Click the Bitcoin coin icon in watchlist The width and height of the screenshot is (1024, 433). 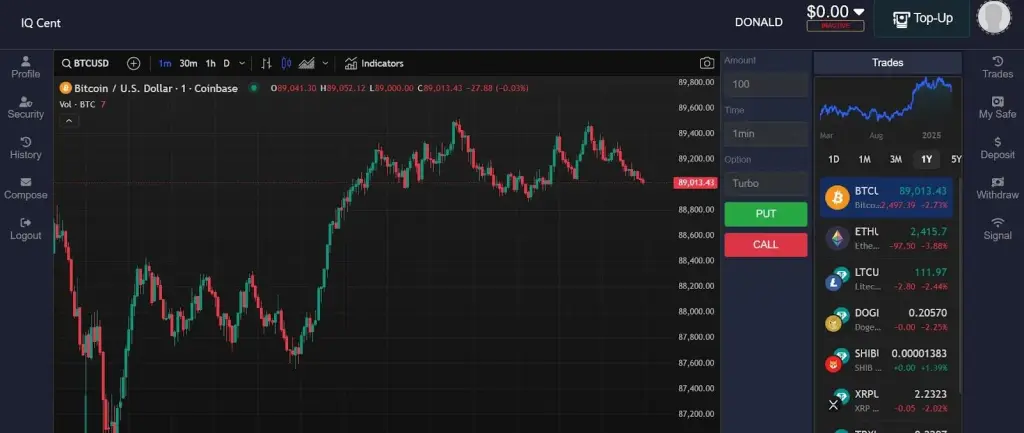[837, 197]
